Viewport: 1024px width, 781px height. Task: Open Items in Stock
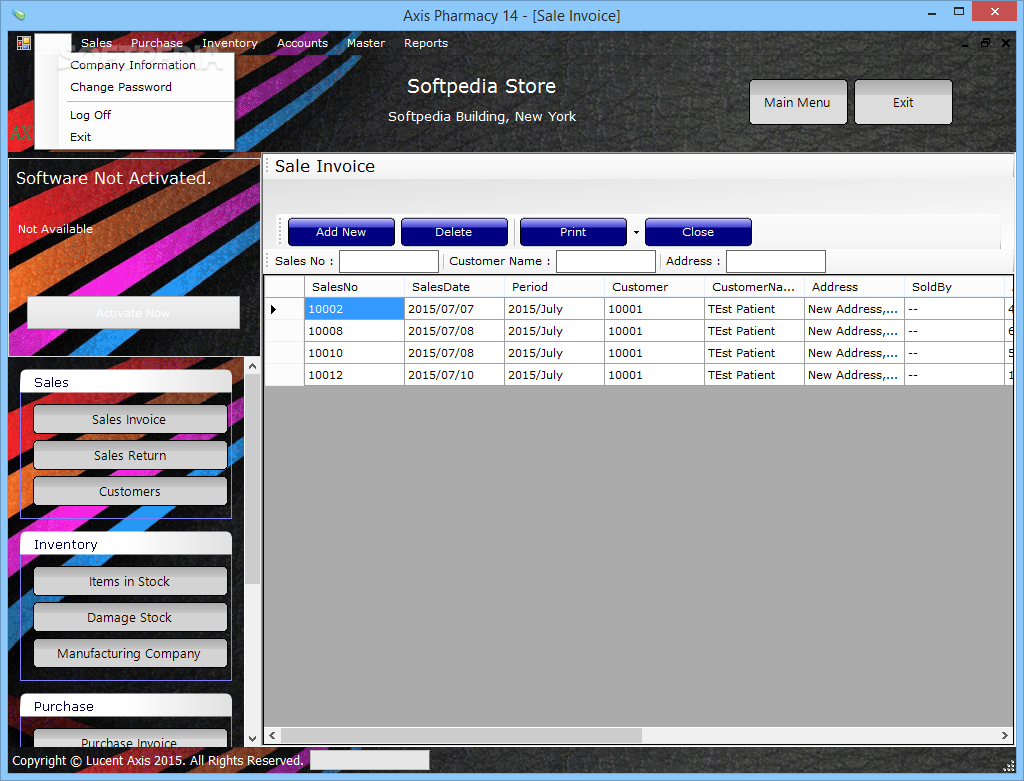[130, 582]
